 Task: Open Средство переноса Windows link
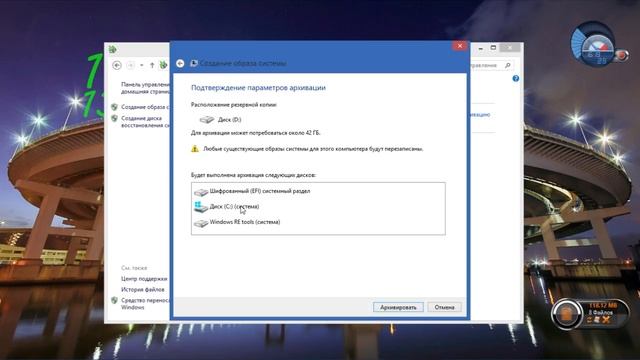145,303
